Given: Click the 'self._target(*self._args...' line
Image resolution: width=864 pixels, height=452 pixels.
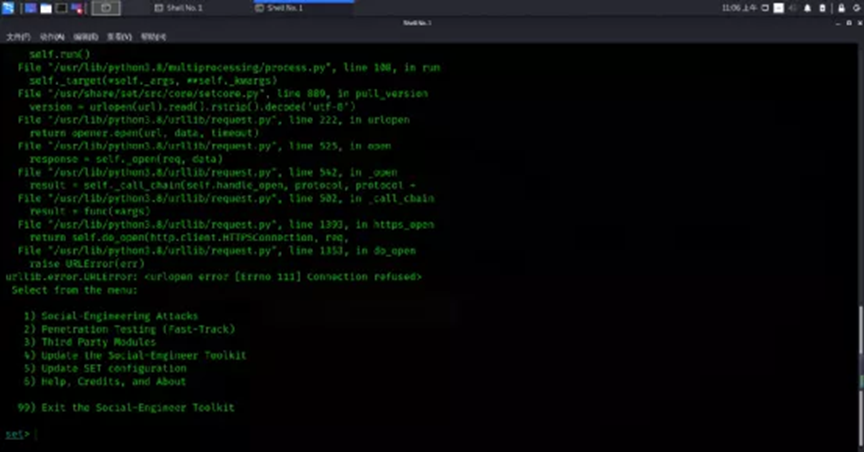Looking at the screenshot, I should (x=153, y=80).
